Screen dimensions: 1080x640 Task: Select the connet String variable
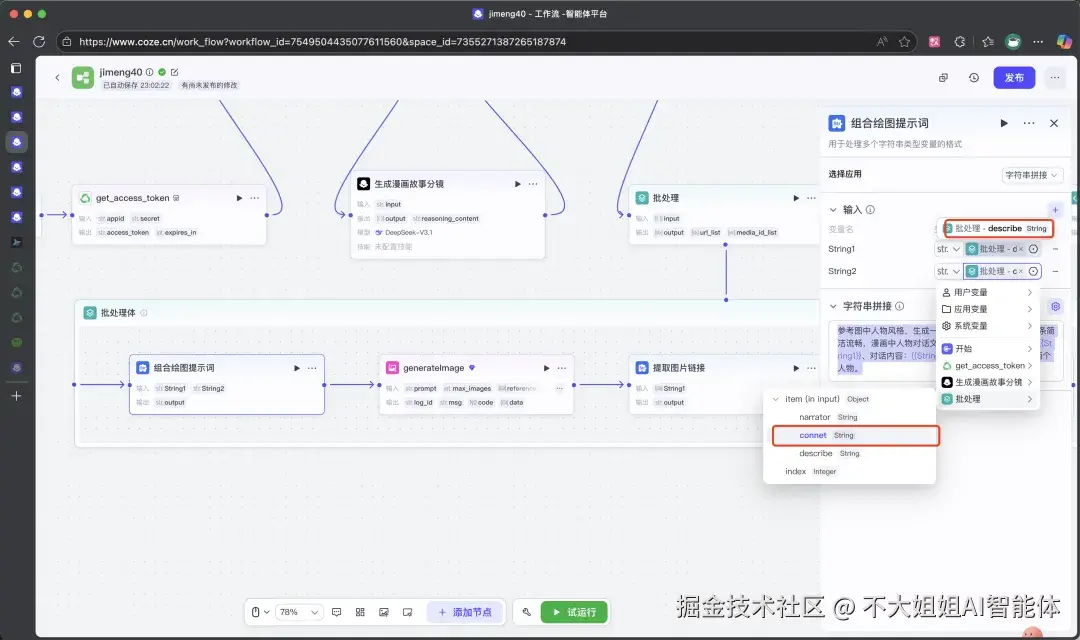coord(855,435)
